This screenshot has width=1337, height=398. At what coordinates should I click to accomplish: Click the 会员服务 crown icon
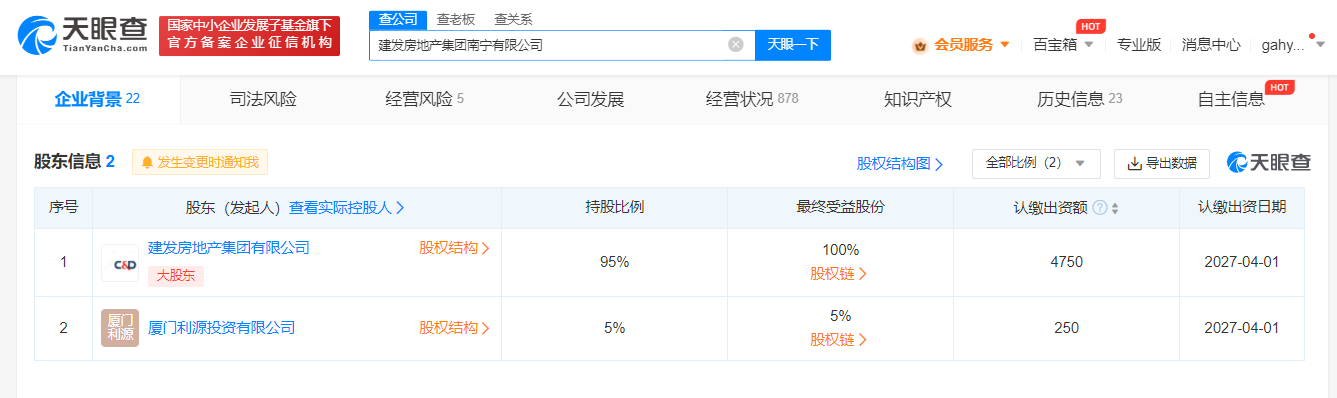[x=920, y=45]
